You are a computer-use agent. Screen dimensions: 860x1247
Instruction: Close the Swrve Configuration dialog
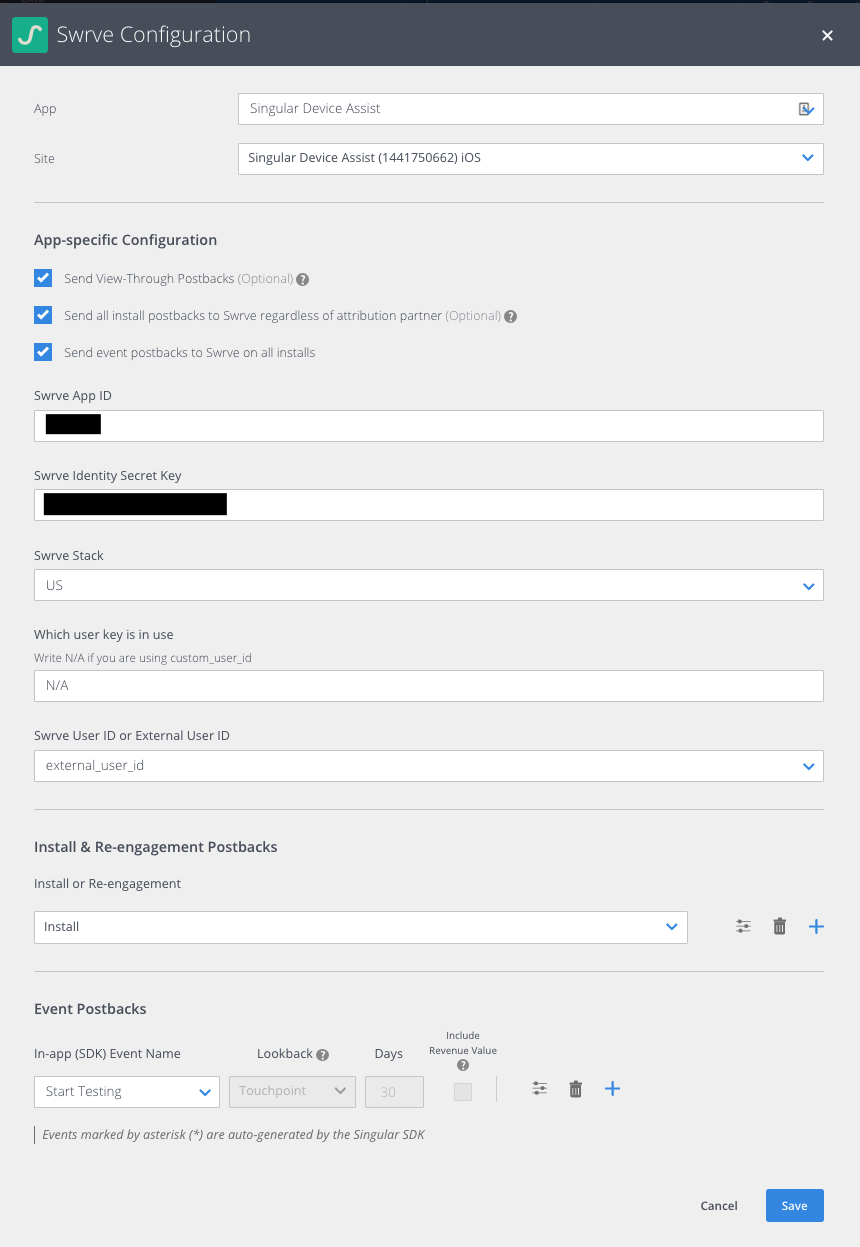click(x=827, y=35)
